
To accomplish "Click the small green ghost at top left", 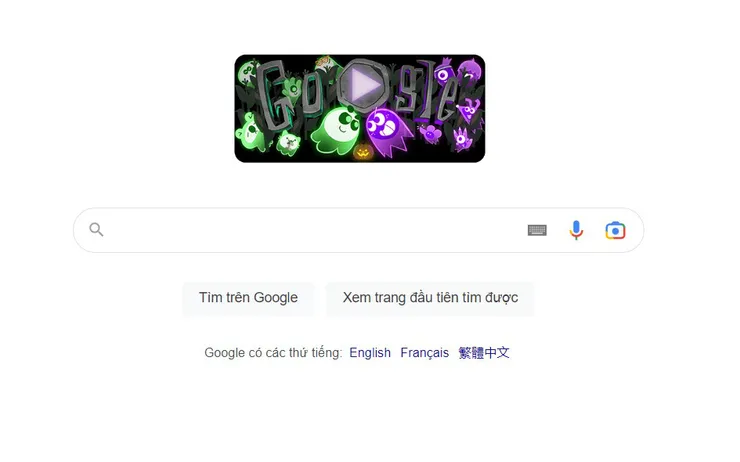I will coord(247,74).
